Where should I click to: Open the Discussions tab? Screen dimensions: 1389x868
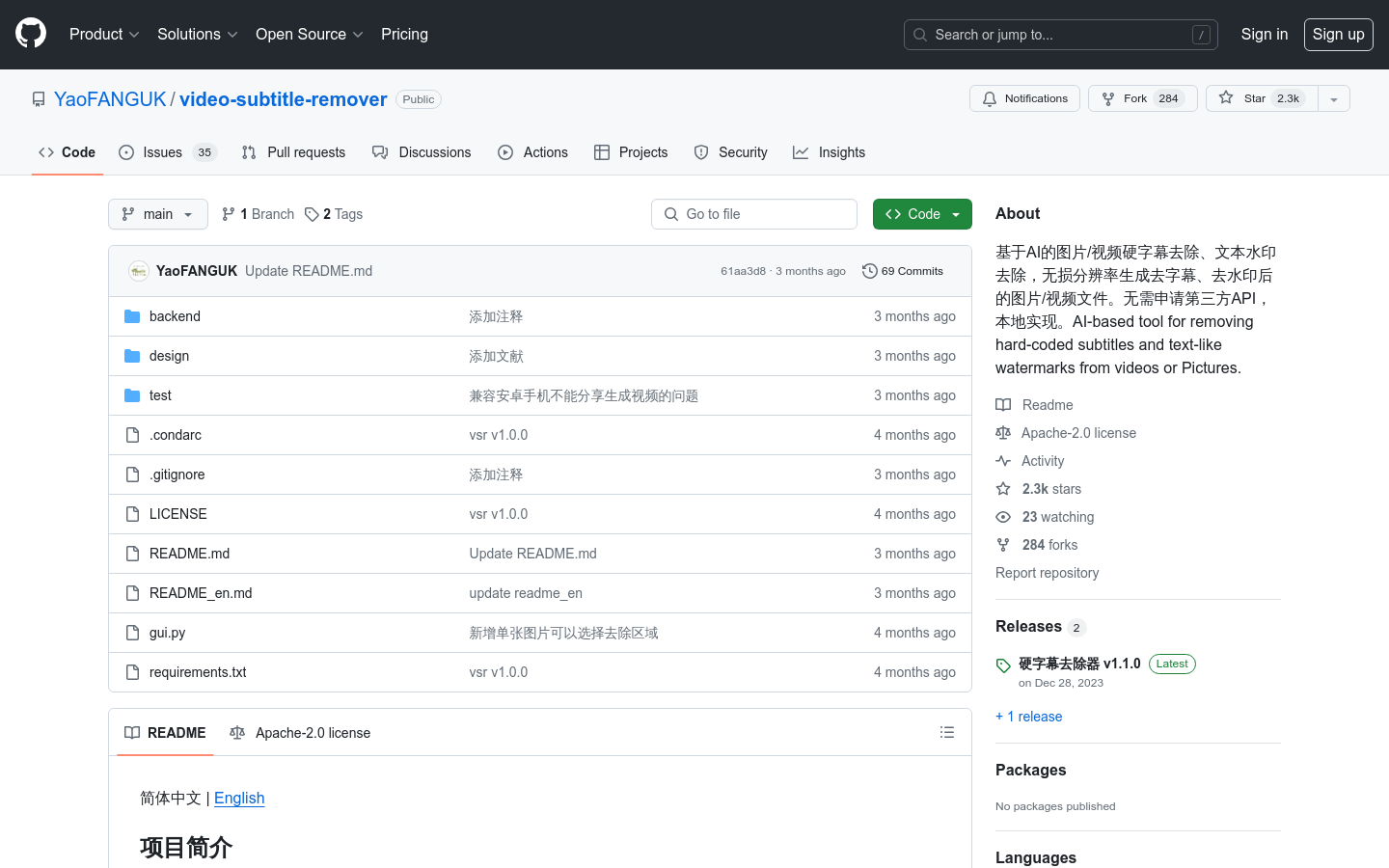422,152
